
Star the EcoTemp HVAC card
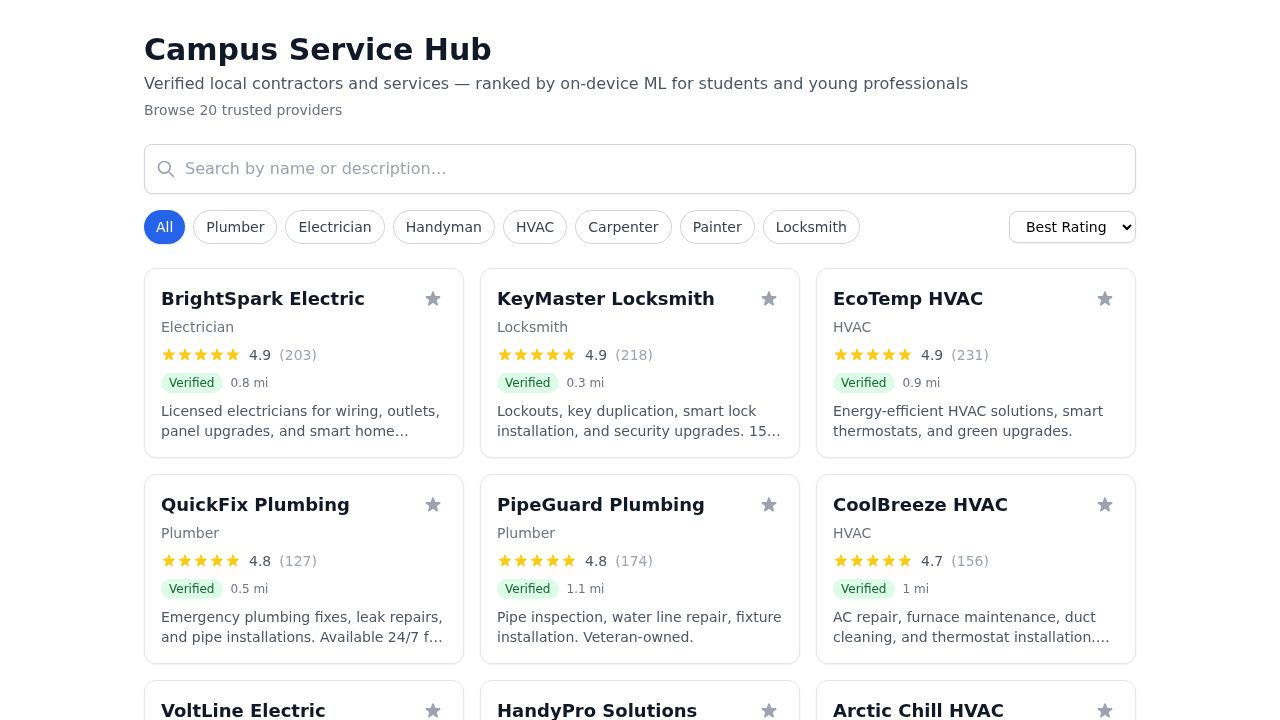[x=1105, y=299]
